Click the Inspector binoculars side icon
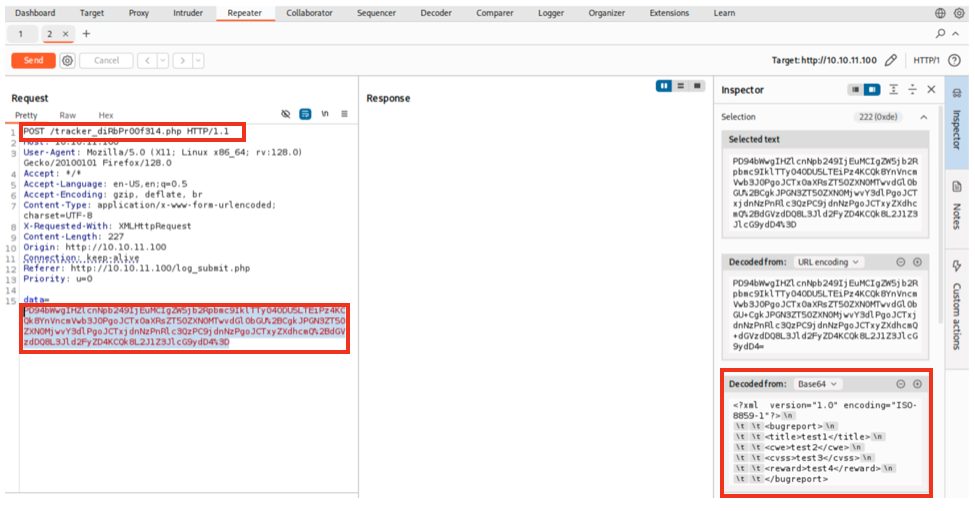 tap(956, 93)
